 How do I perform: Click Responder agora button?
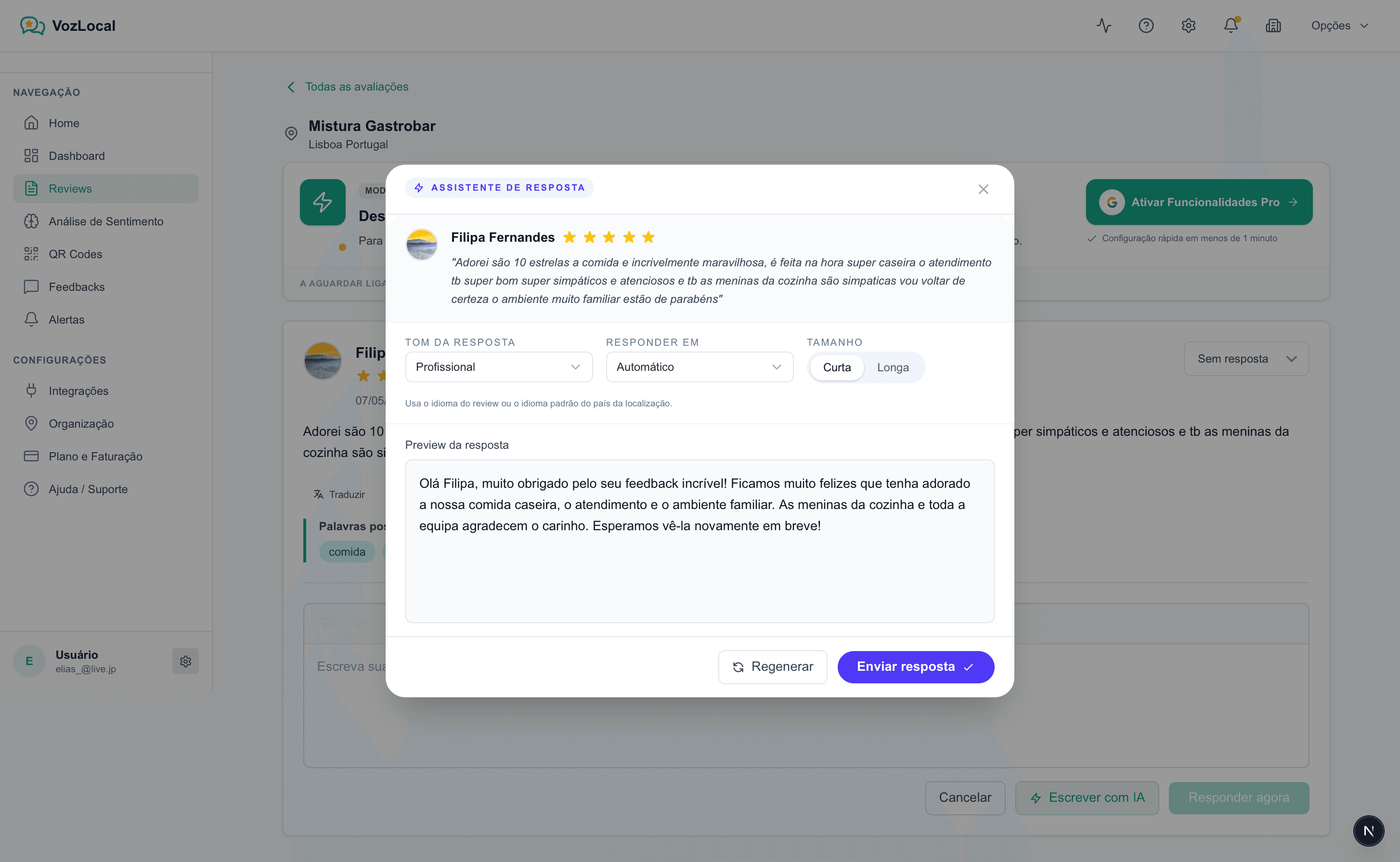tap(1238, 797)
